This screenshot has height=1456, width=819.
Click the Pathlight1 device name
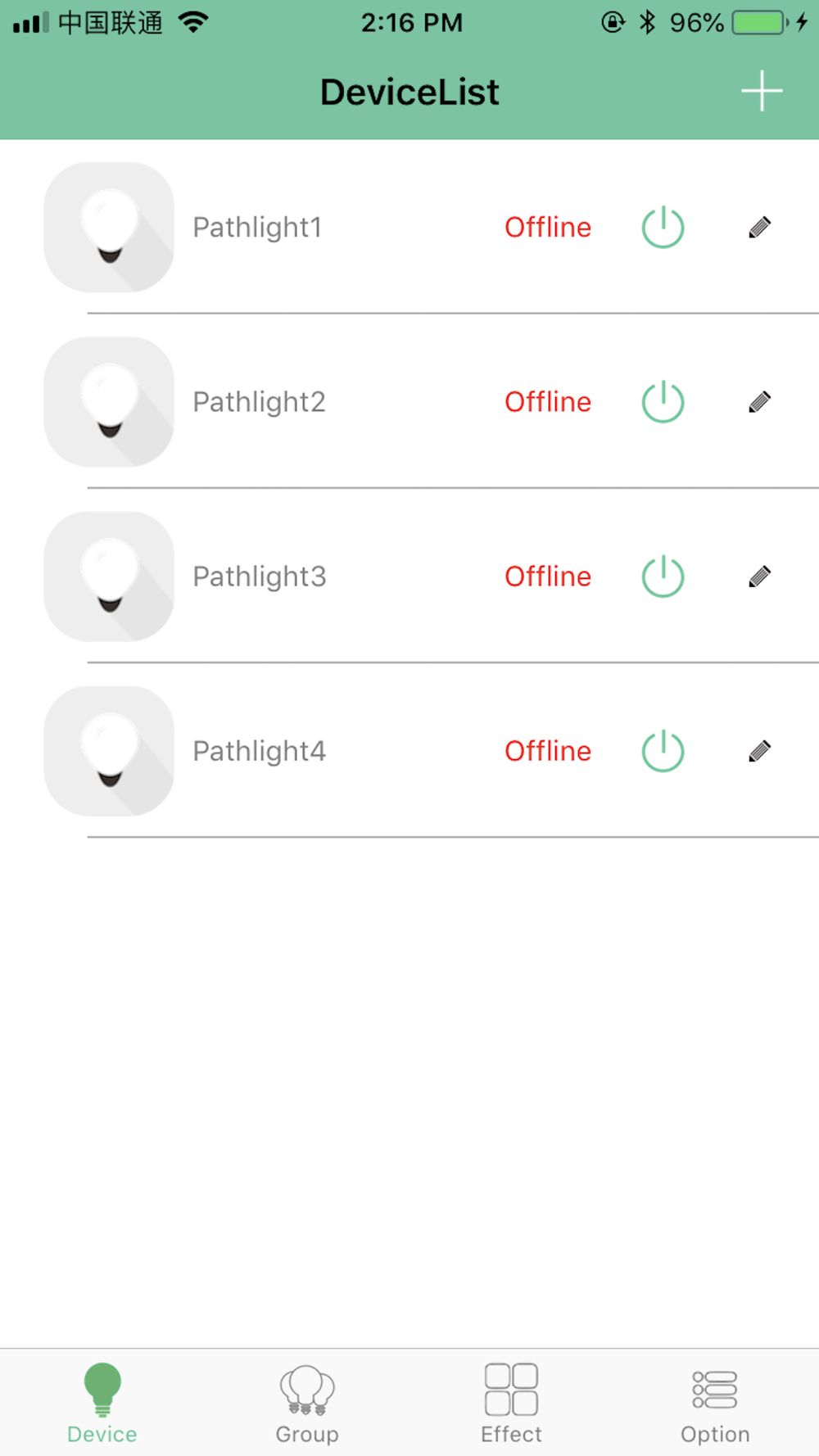[x=257, y=227]
